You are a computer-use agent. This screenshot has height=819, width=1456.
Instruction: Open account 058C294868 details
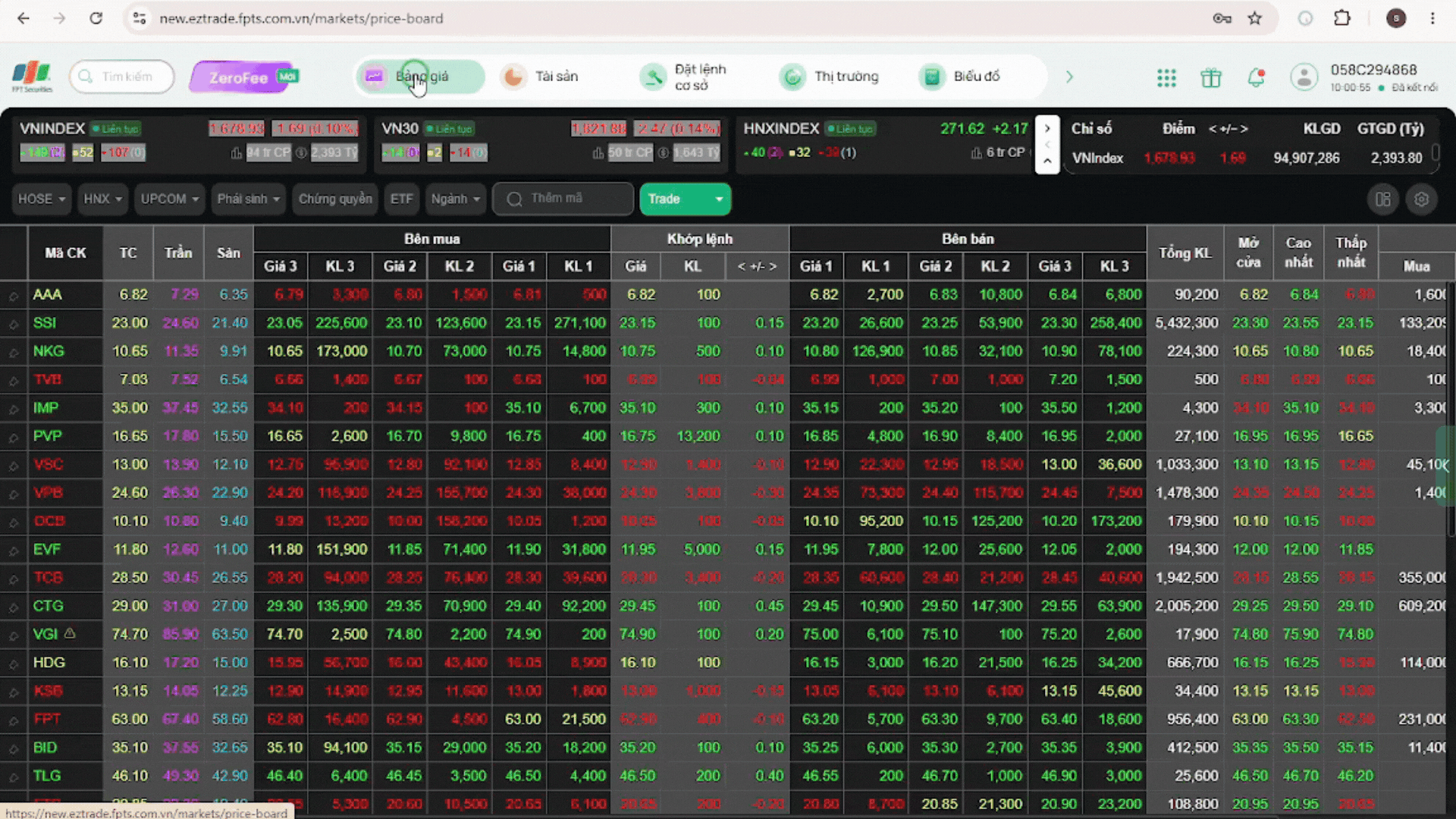1373,70
